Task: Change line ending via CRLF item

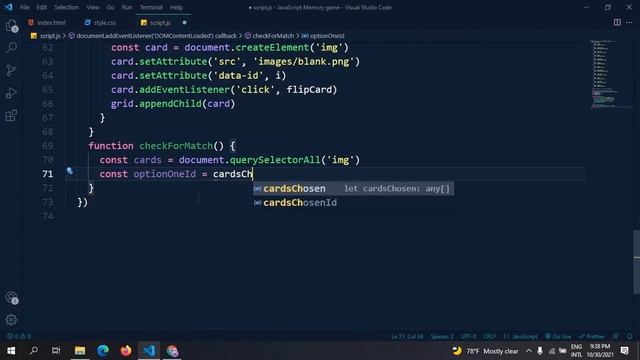Action: point(489,336)
